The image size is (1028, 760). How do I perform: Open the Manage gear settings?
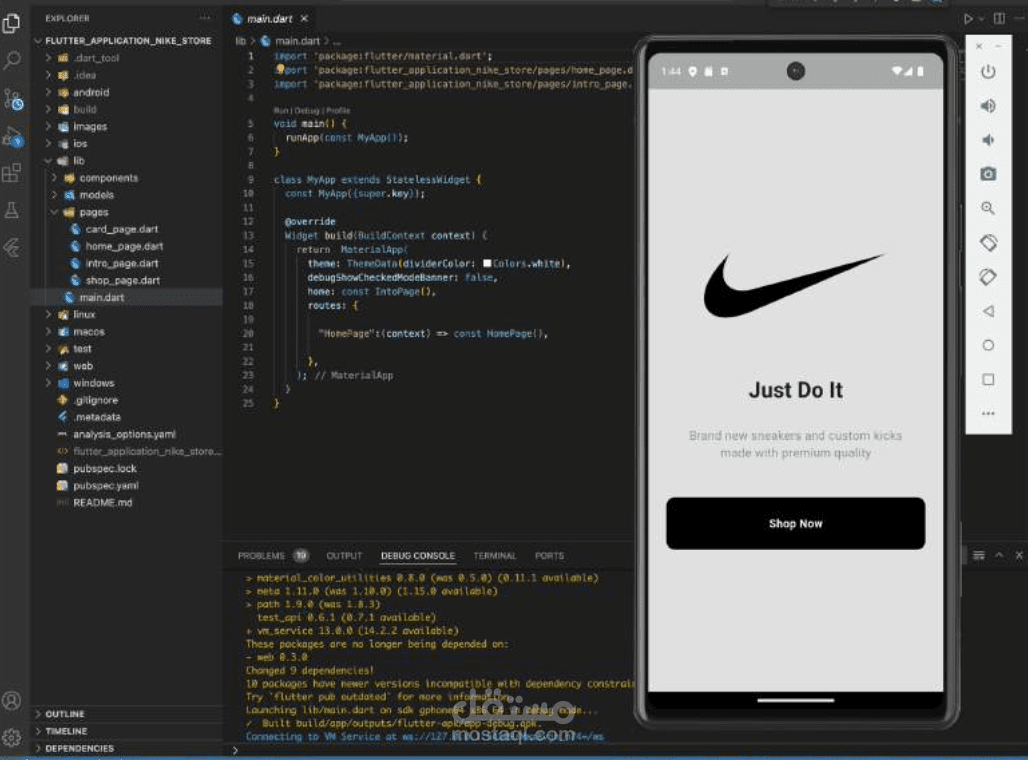tap(11, 738)
